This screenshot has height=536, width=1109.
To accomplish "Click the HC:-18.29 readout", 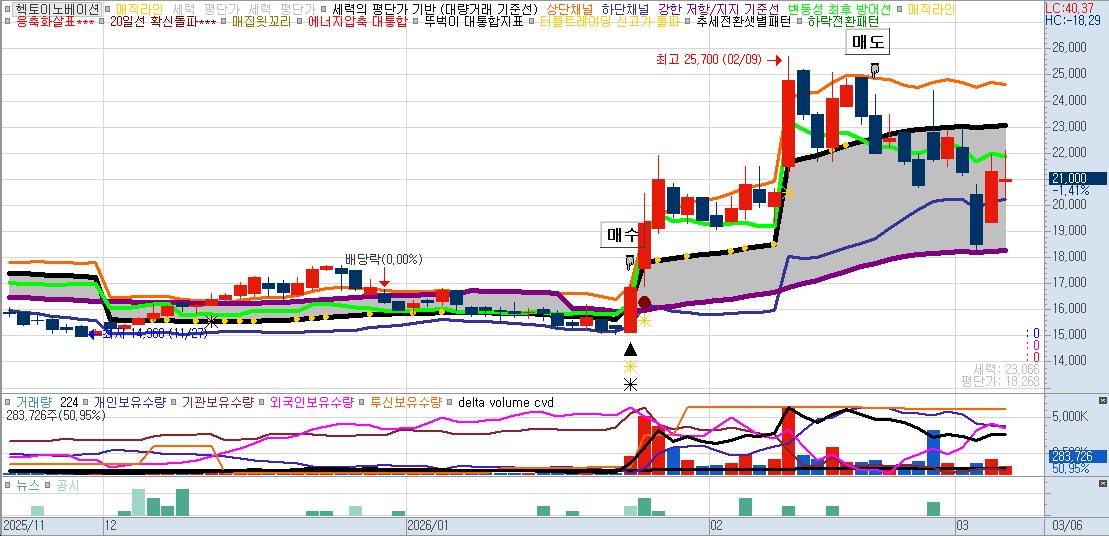I will coord(1075,19).
